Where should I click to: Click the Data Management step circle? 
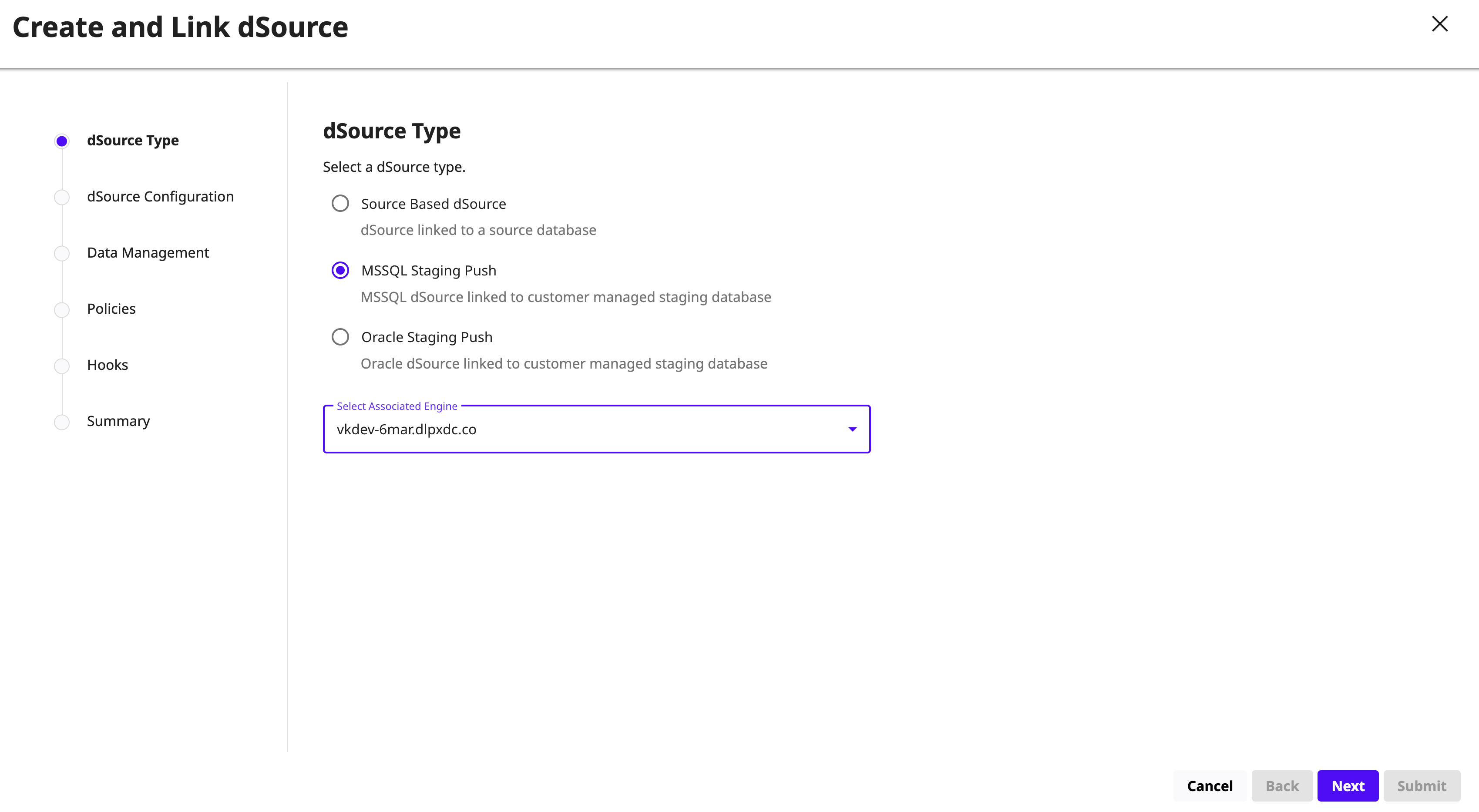61,254
